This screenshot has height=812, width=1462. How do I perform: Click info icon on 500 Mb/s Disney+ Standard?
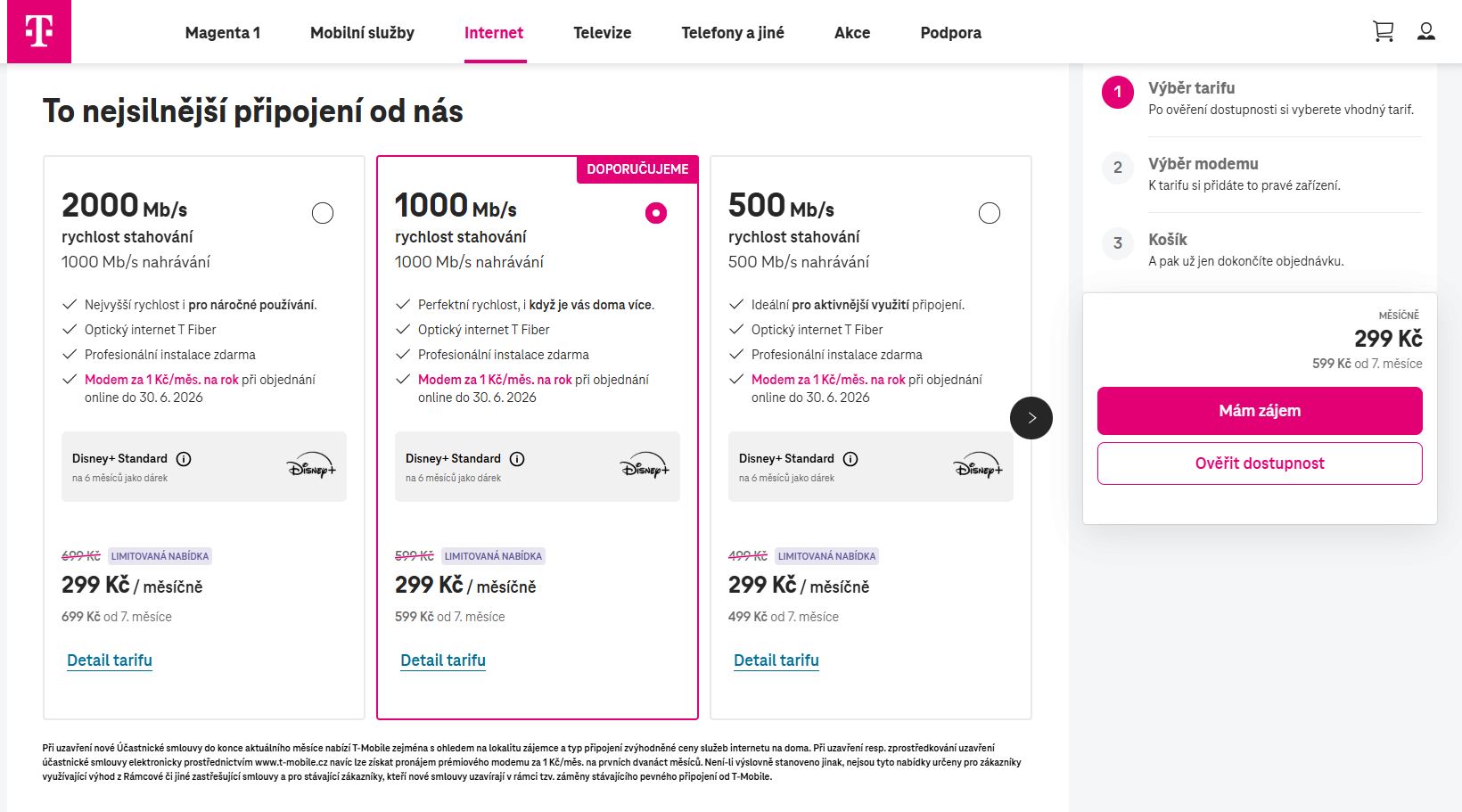pyautogui.click(x=850, y=459)
